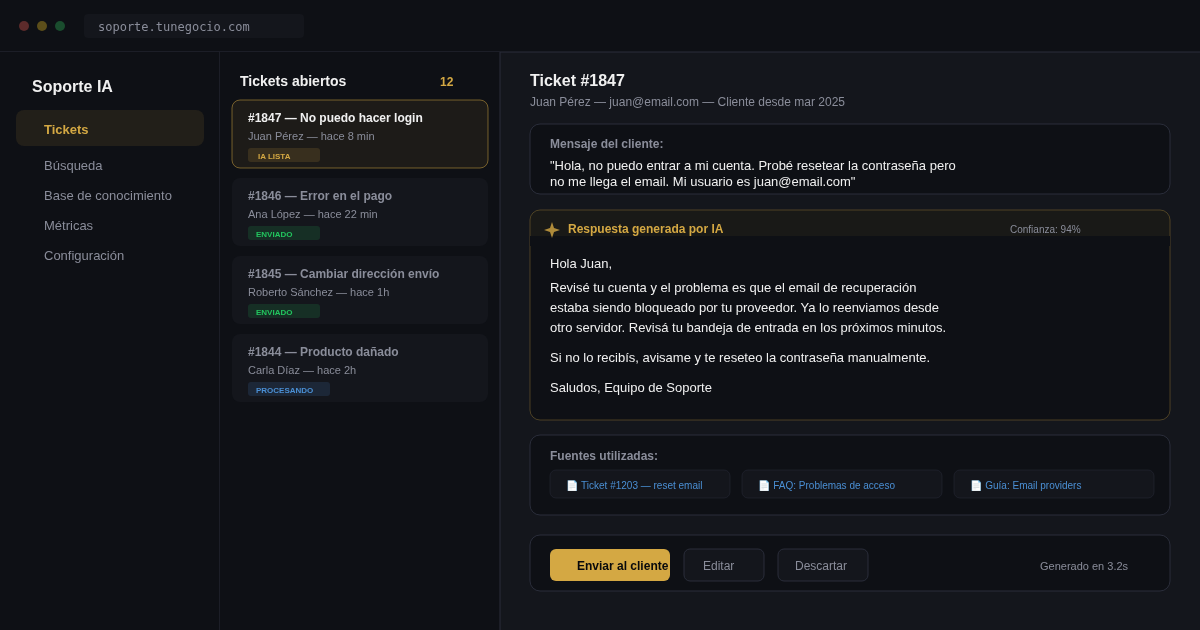Click the green traffic light window control
This screenshot has width=1200, height=630.
tap(60, 26)
